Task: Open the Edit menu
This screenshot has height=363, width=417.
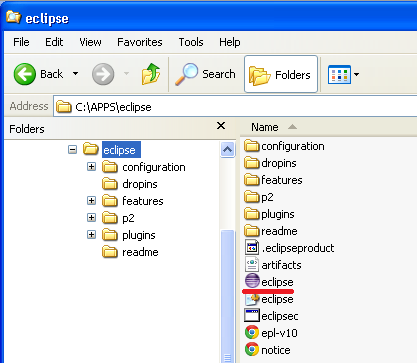Action: (54, 42)
